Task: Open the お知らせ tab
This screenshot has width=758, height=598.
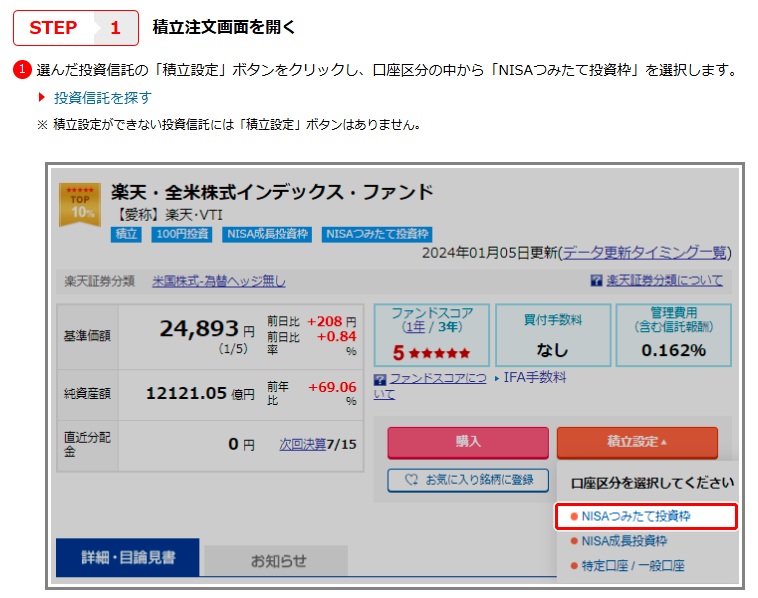Action: coord(277,560)
